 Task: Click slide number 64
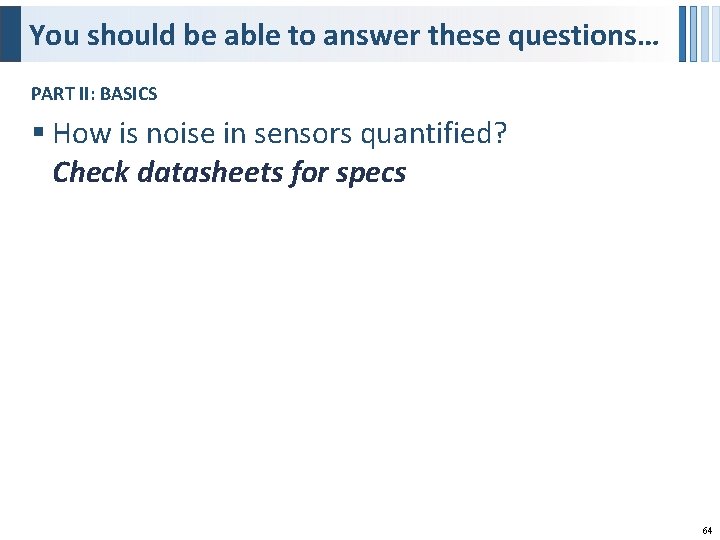pyautogui.click(x=707, y=530)
